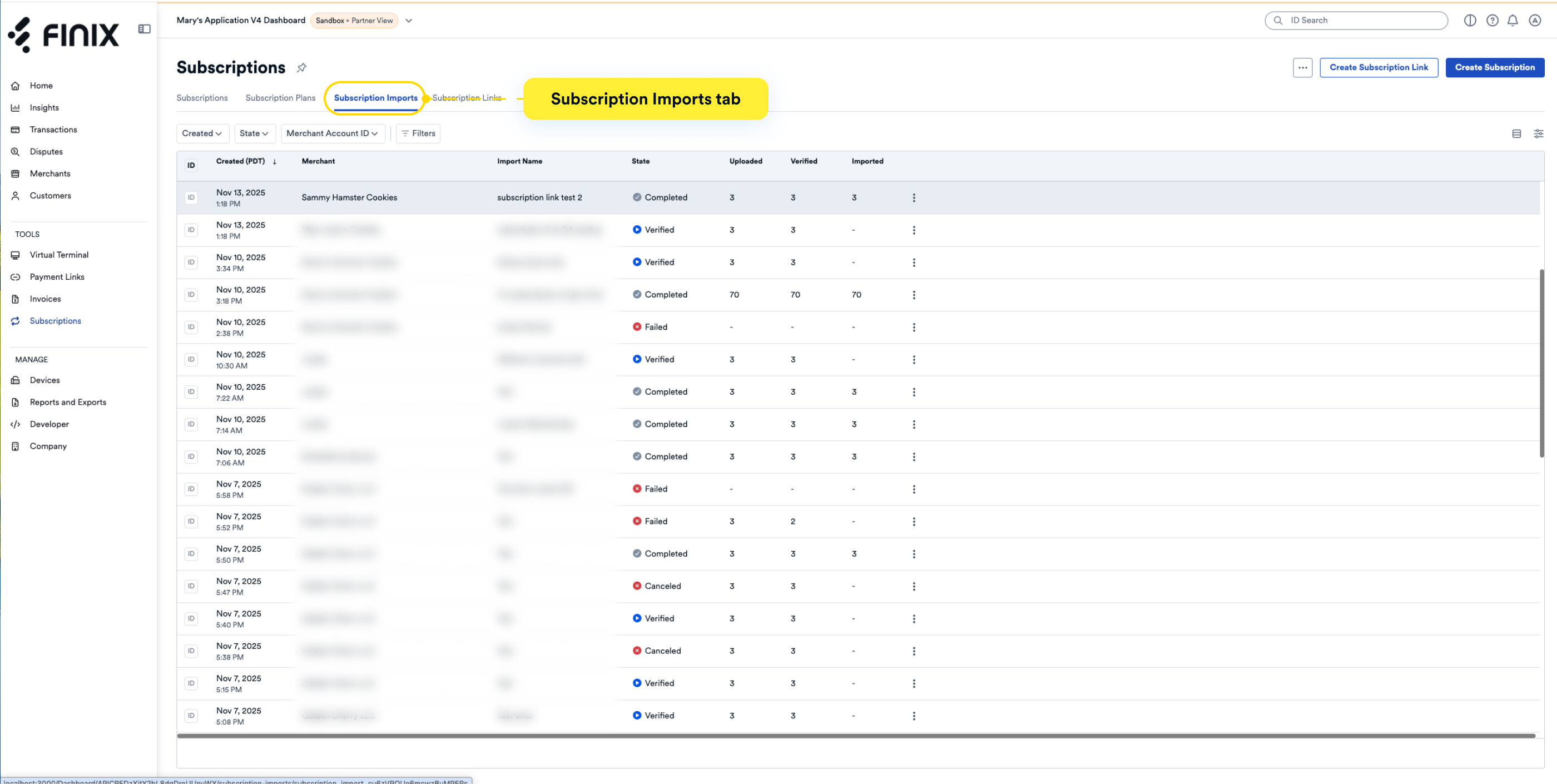The image size is (1557, 784).
Task: Select the Subscription Imports tab
Action: pyautogui.click(x=375, y=98)
